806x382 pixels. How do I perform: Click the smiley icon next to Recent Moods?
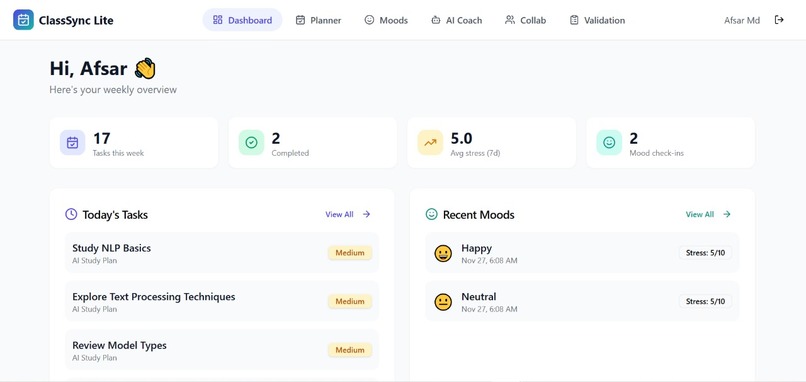pos(431,214)
